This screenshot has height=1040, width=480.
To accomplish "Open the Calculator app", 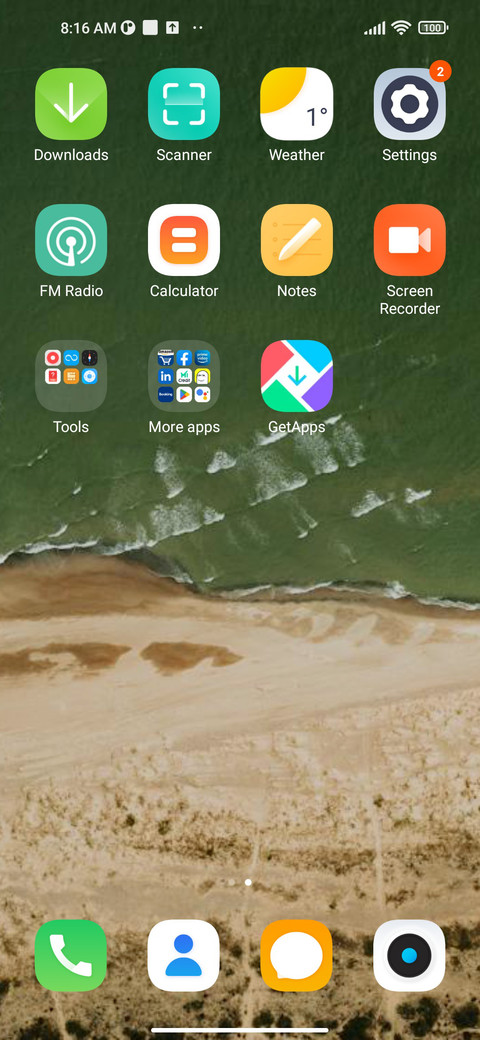I will (184, 240).
